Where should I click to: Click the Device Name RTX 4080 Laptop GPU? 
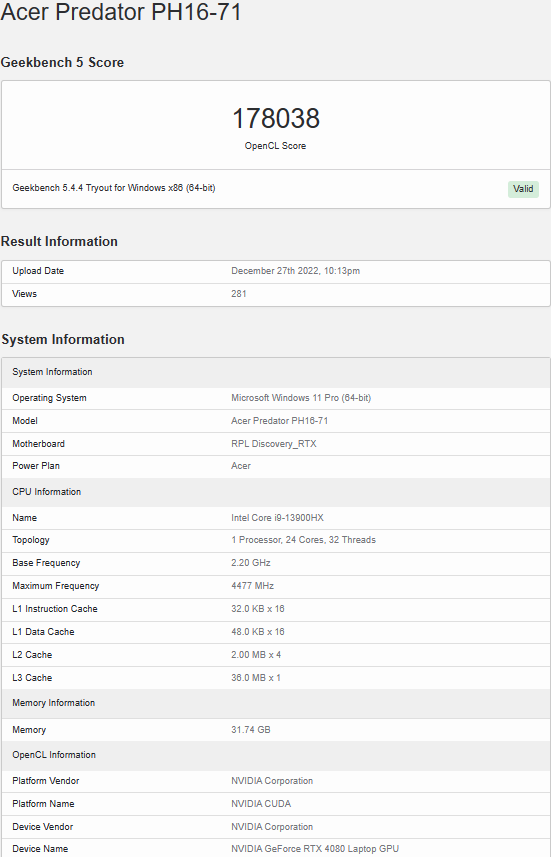pyautogui.click(x=315, y=849)
